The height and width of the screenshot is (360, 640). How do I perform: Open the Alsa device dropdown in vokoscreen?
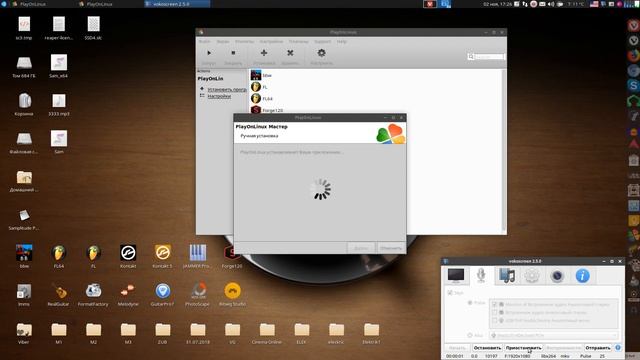coord(553,335)
